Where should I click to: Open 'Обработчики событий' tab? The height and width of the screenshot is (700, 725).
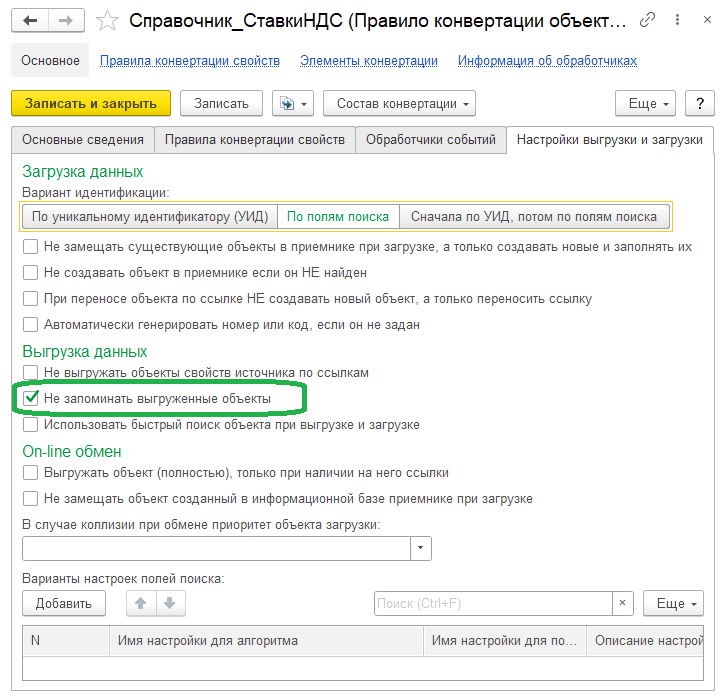[x=431, y=140]
